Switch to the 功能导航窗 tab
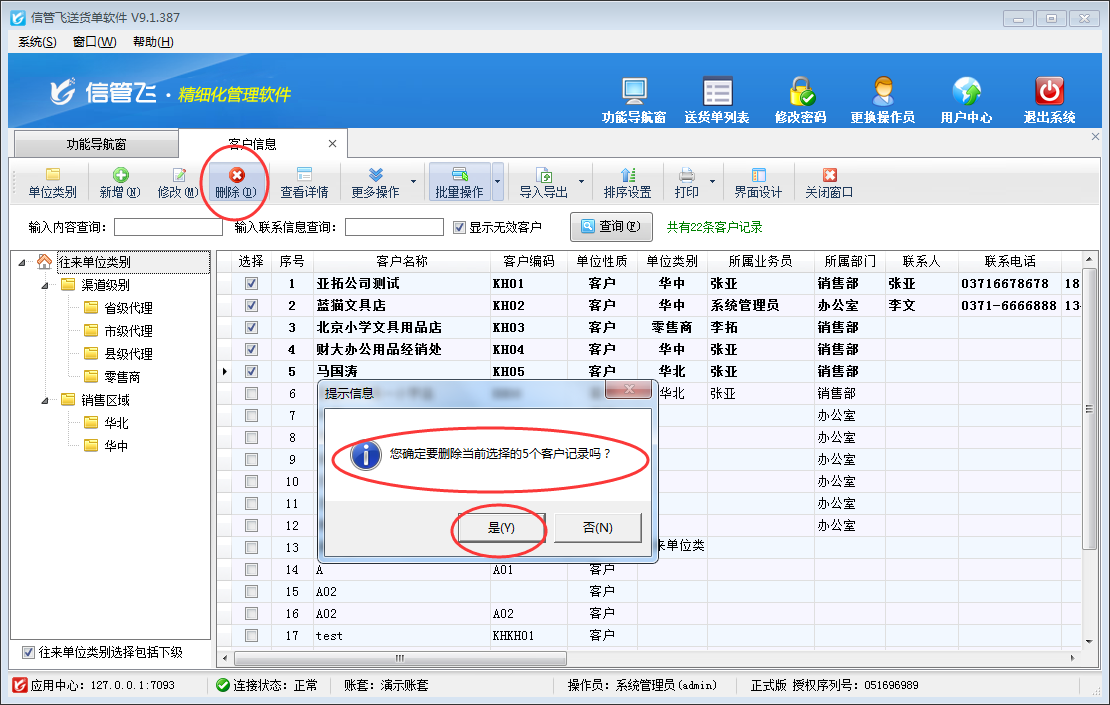This screenshot has height=705, width=1110. 96,144
